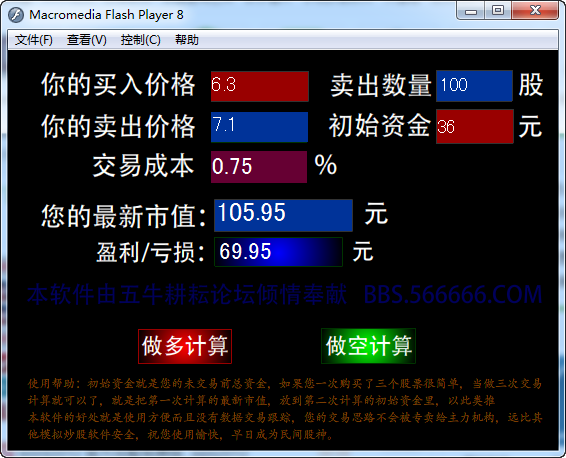Screen dimensions: 566x458
Task: Click the BBS.566666.COM link text
Action: tap(453, 295)
